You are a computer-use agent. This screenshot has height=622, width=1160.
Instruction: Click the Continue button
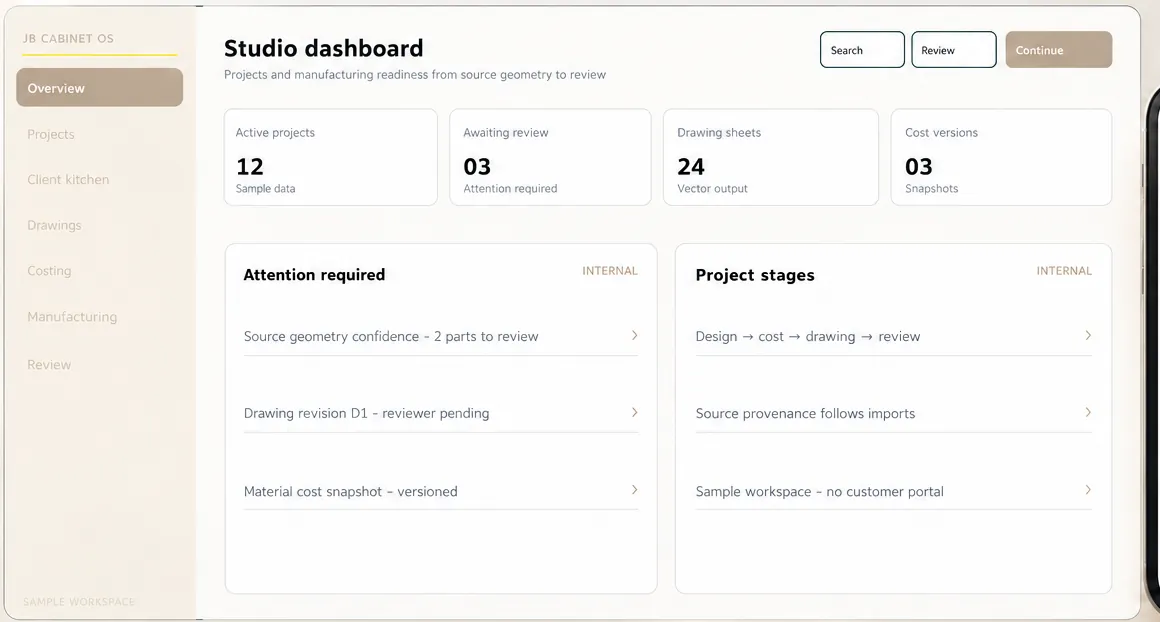(1059, 50)
